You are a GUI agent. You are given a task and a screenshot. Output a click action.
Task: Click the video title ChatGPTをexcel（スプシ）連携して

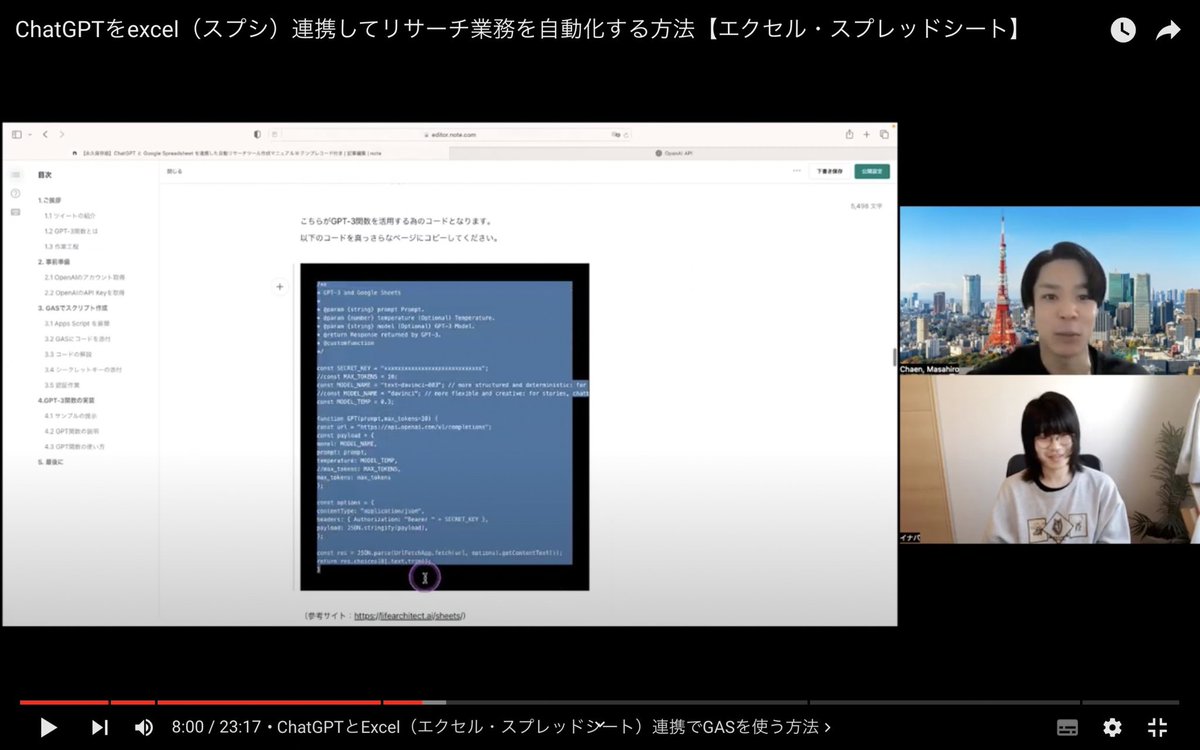pos(519,30)
